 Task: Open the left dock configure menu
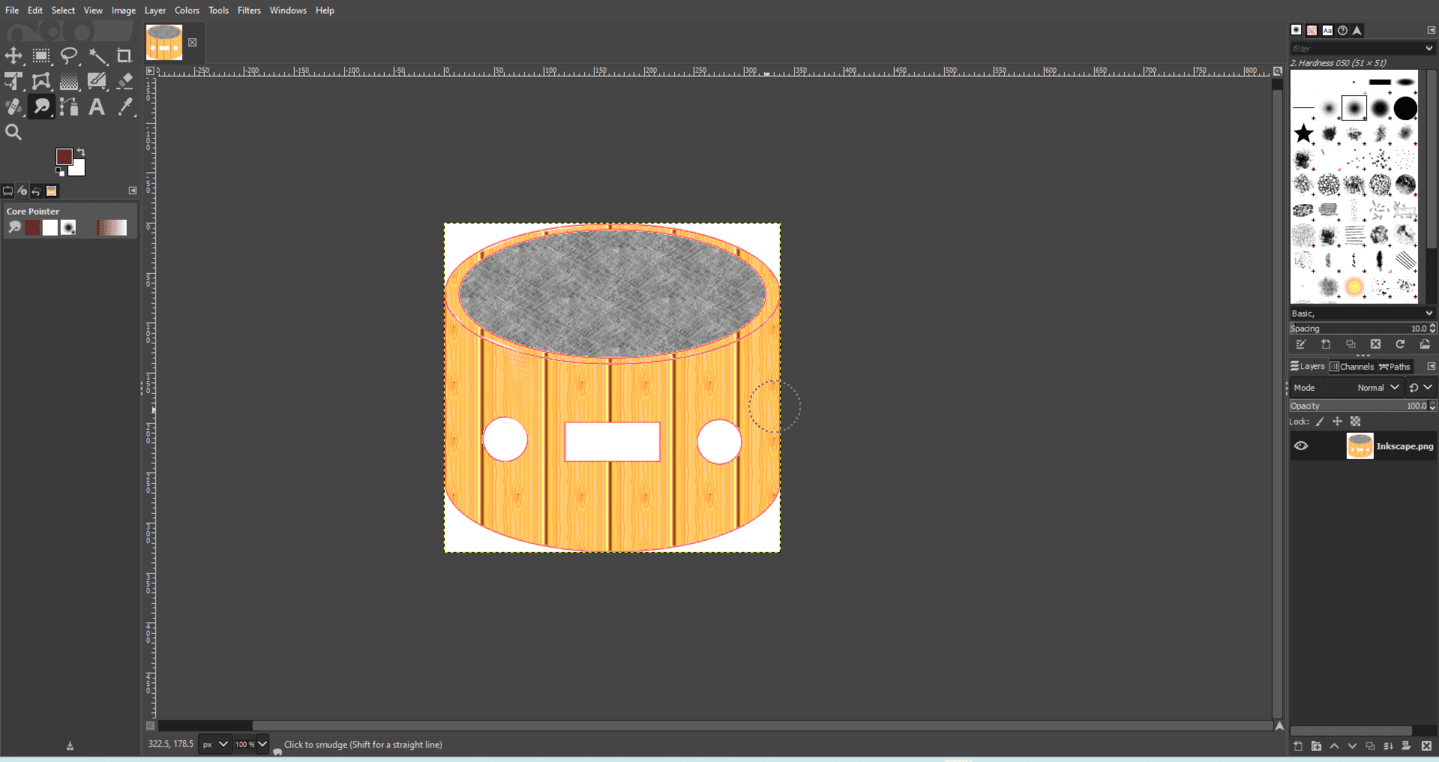point(132,191)
